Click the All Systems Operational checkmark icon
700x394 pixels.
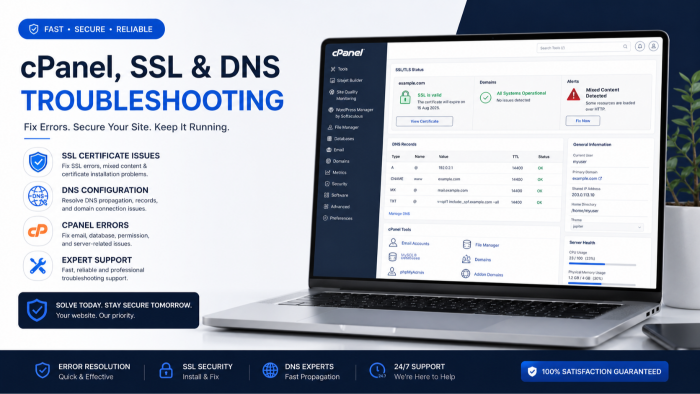point(485,97)
